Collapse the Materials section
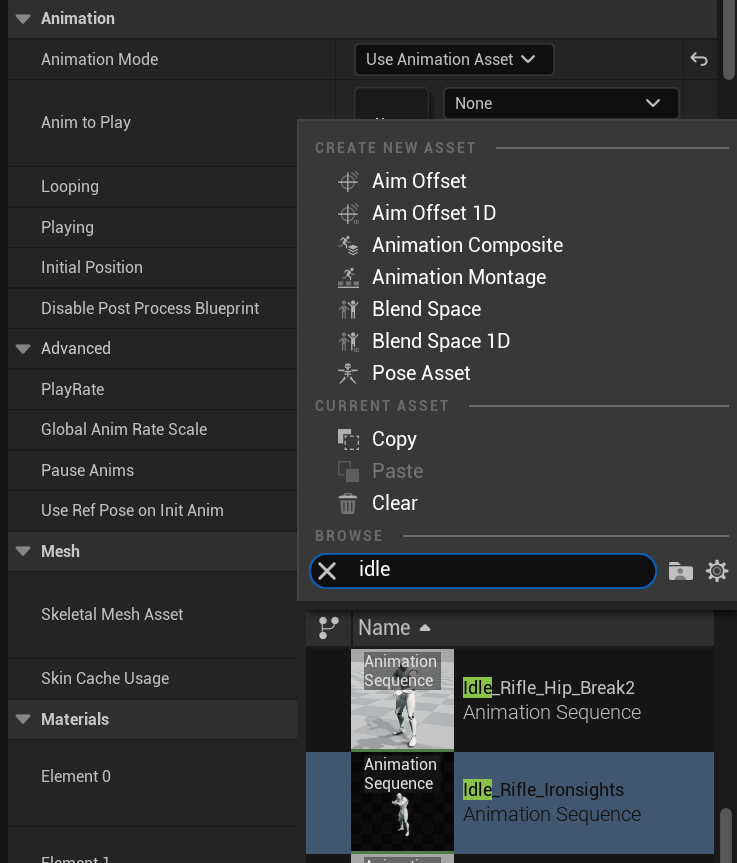The image size is (737, 863). [23, 719]
